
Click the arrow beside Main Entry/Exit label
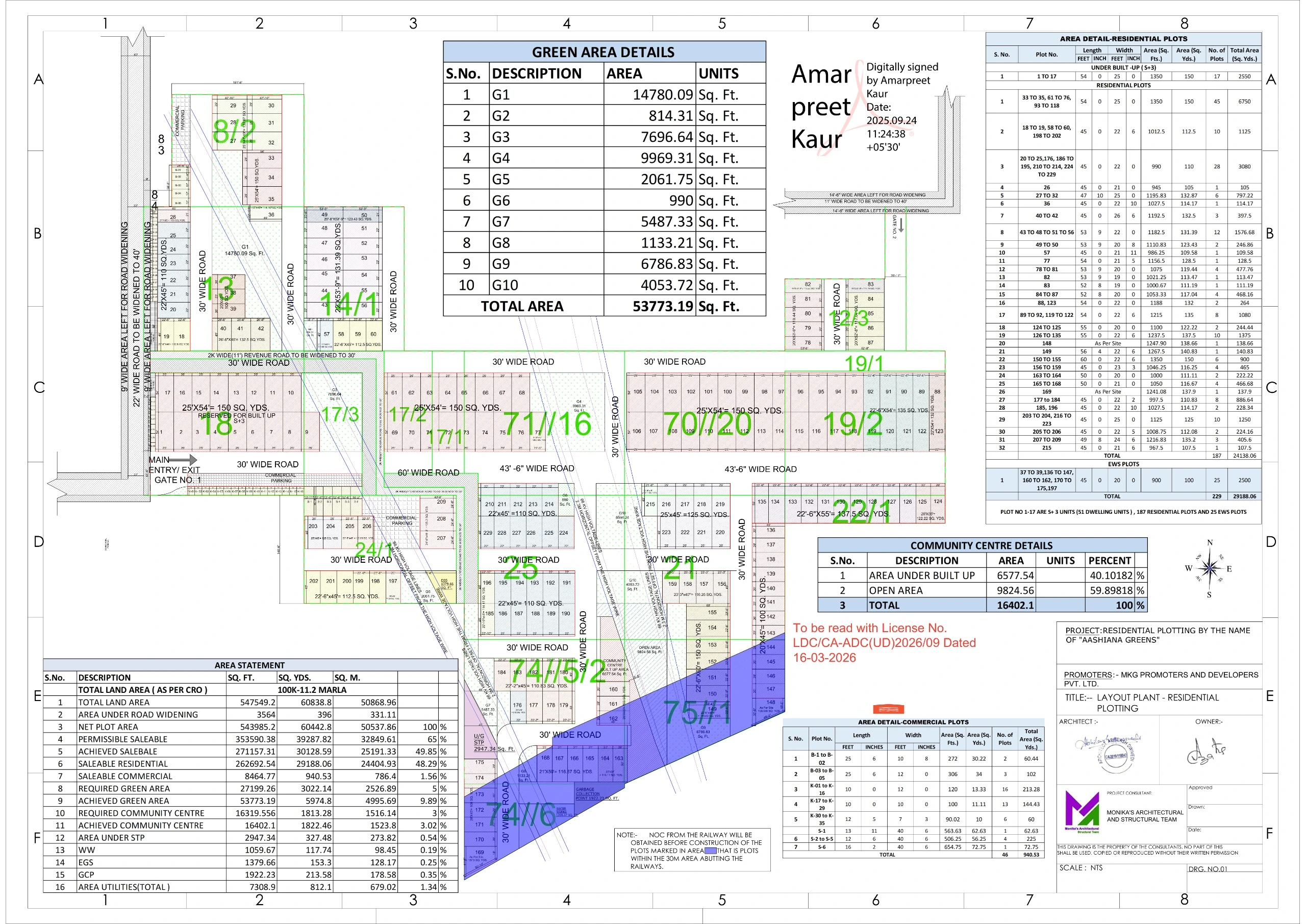(x=183, y=459)
